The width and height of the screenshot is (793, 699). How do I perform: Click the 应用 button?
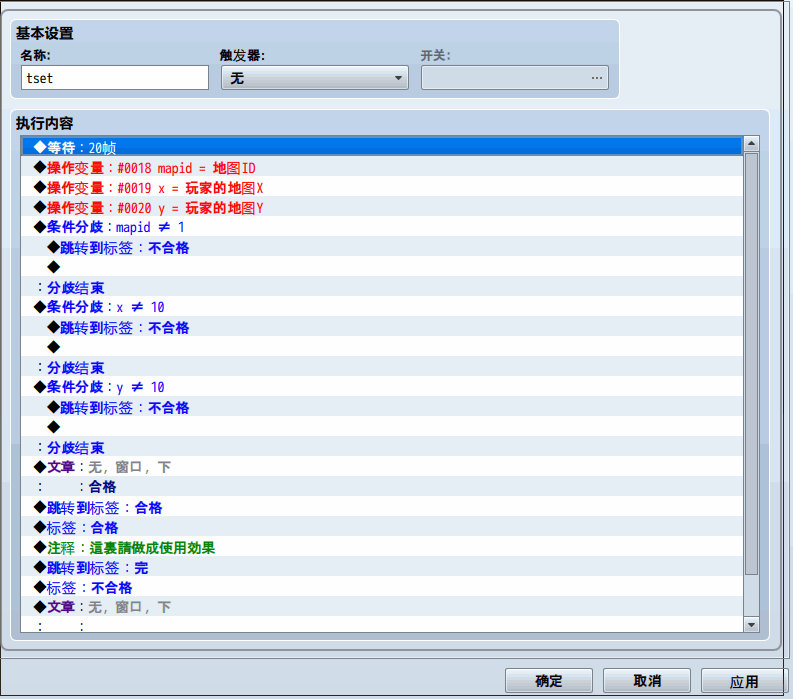(744, 681)
